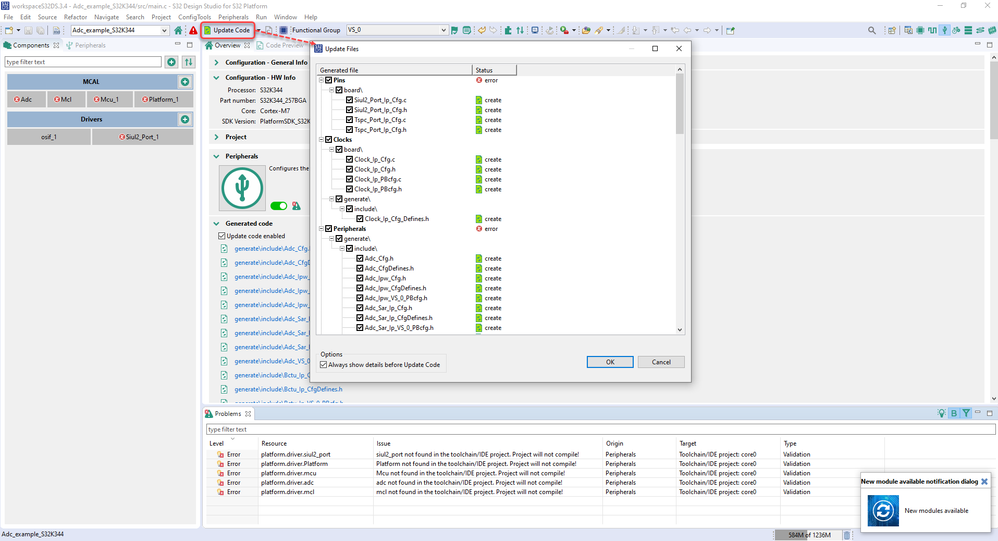998x541 pixels.
Task: Toggle the Peripherals enable switch
Action: (279, 206)
